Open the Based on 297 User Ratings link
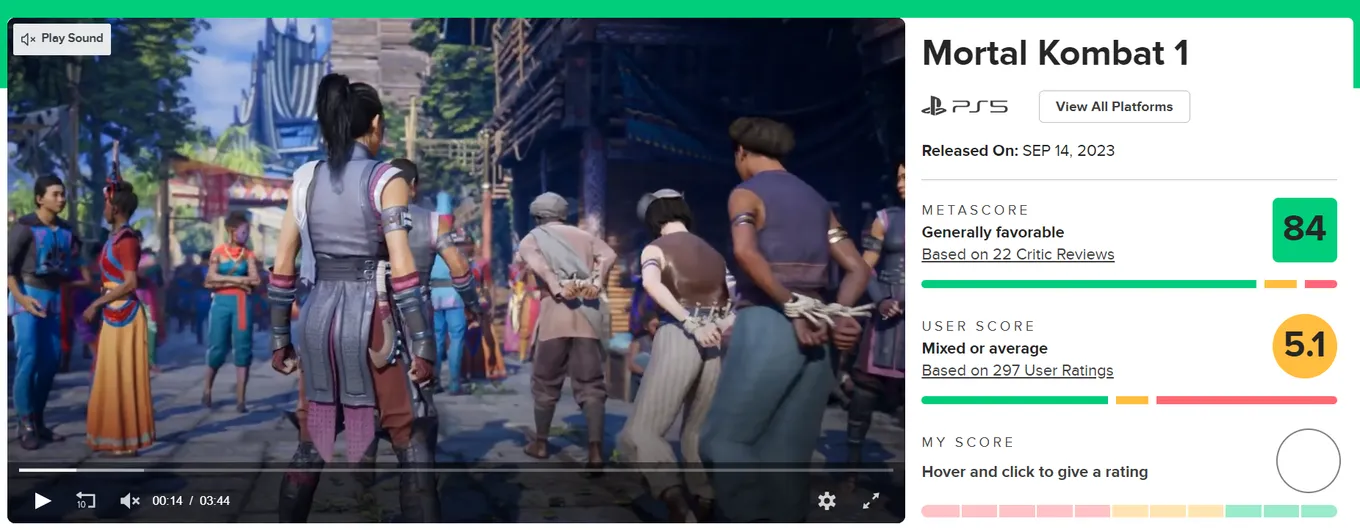 point(1017,370)
